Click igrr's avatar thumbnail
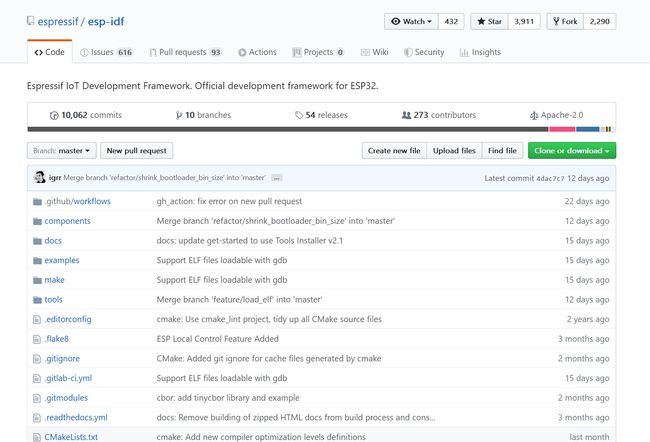This screenshot has width=650, height=442. point(39,177)
